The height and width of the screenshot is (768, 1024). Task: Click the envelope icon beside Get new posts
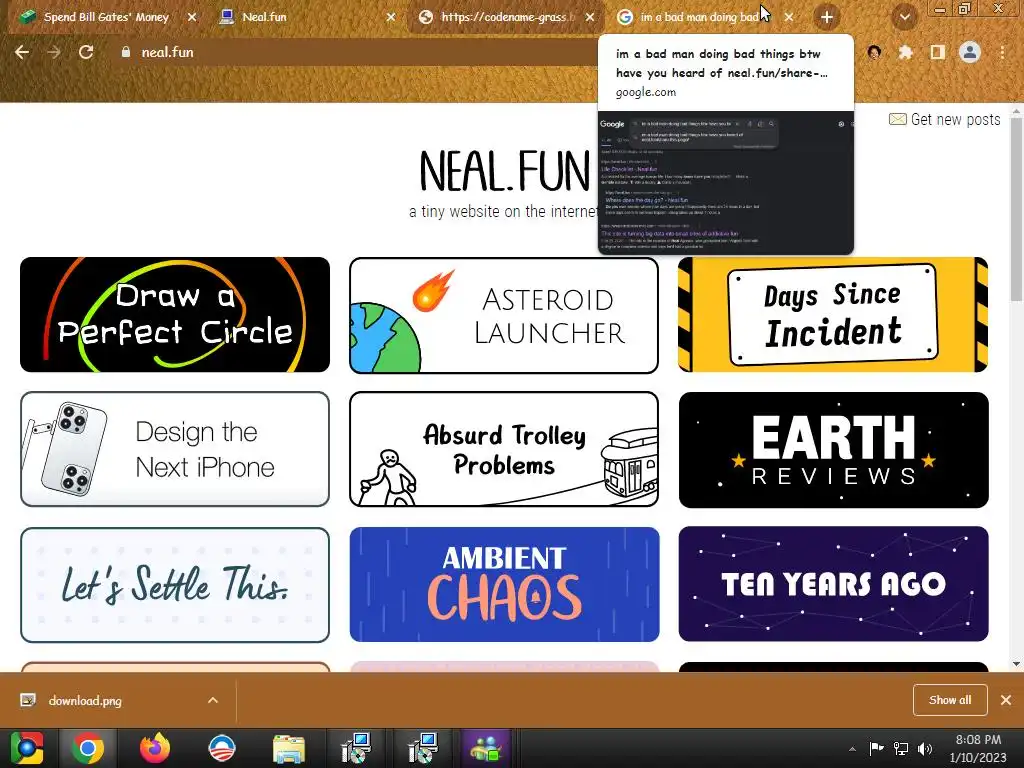(898, 119)
